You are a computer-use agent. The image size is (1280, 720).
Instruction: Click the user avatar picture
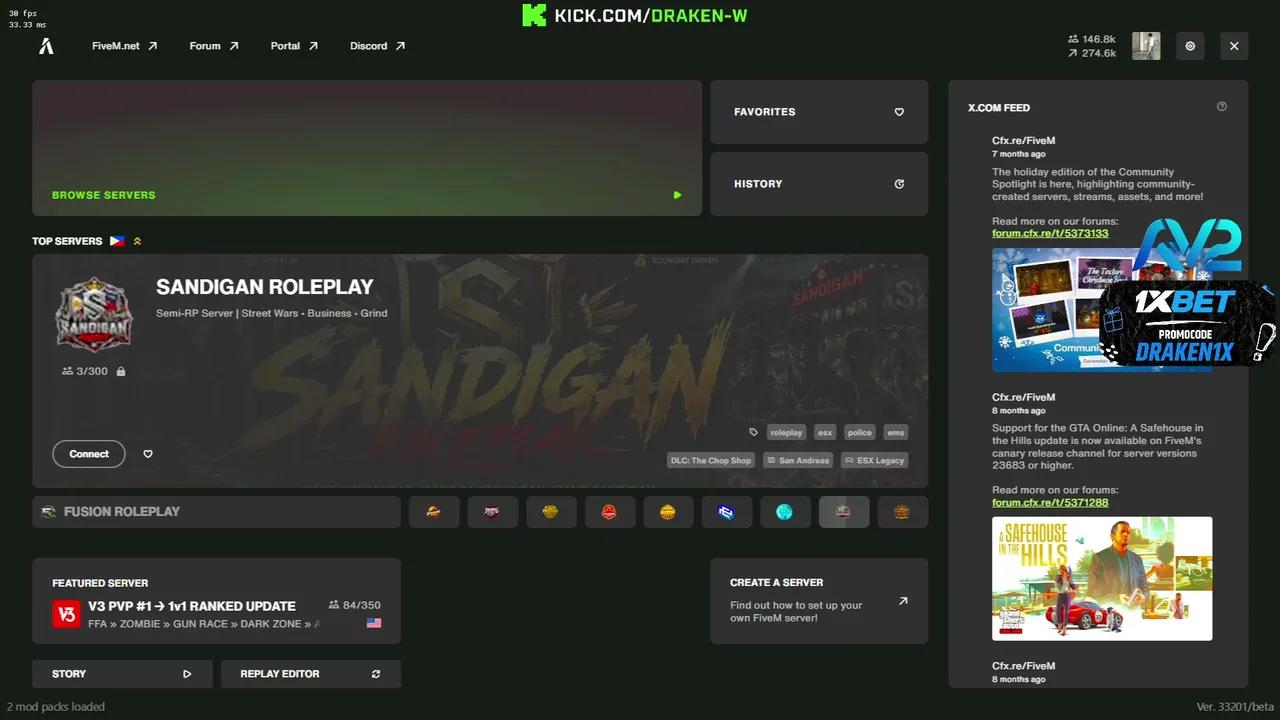coord(1146,46)
